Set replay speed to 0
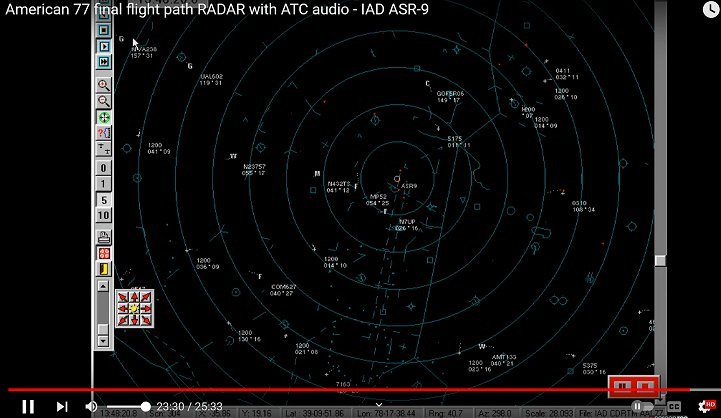The height and width of the screenshot is (418, 721). (103, 168)
